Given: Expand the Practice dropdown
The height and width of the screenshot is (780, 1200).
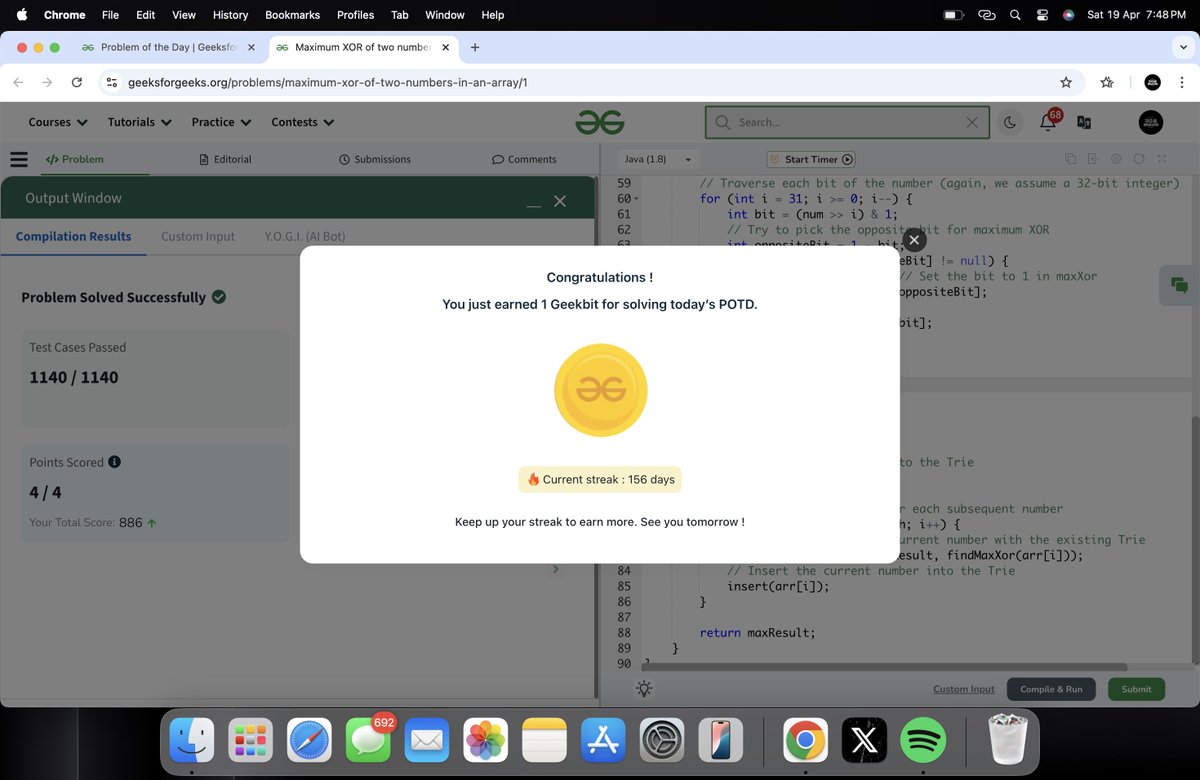Looking at the screenshot, I should [222, 122].
